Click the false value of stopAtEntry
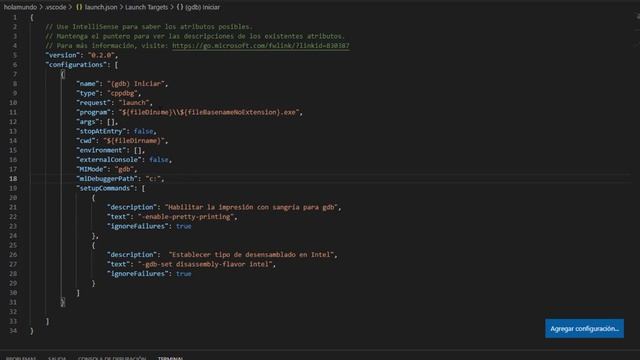Image resolution: width=640 pixels, height=360 pixels. (x=143, y=131)
